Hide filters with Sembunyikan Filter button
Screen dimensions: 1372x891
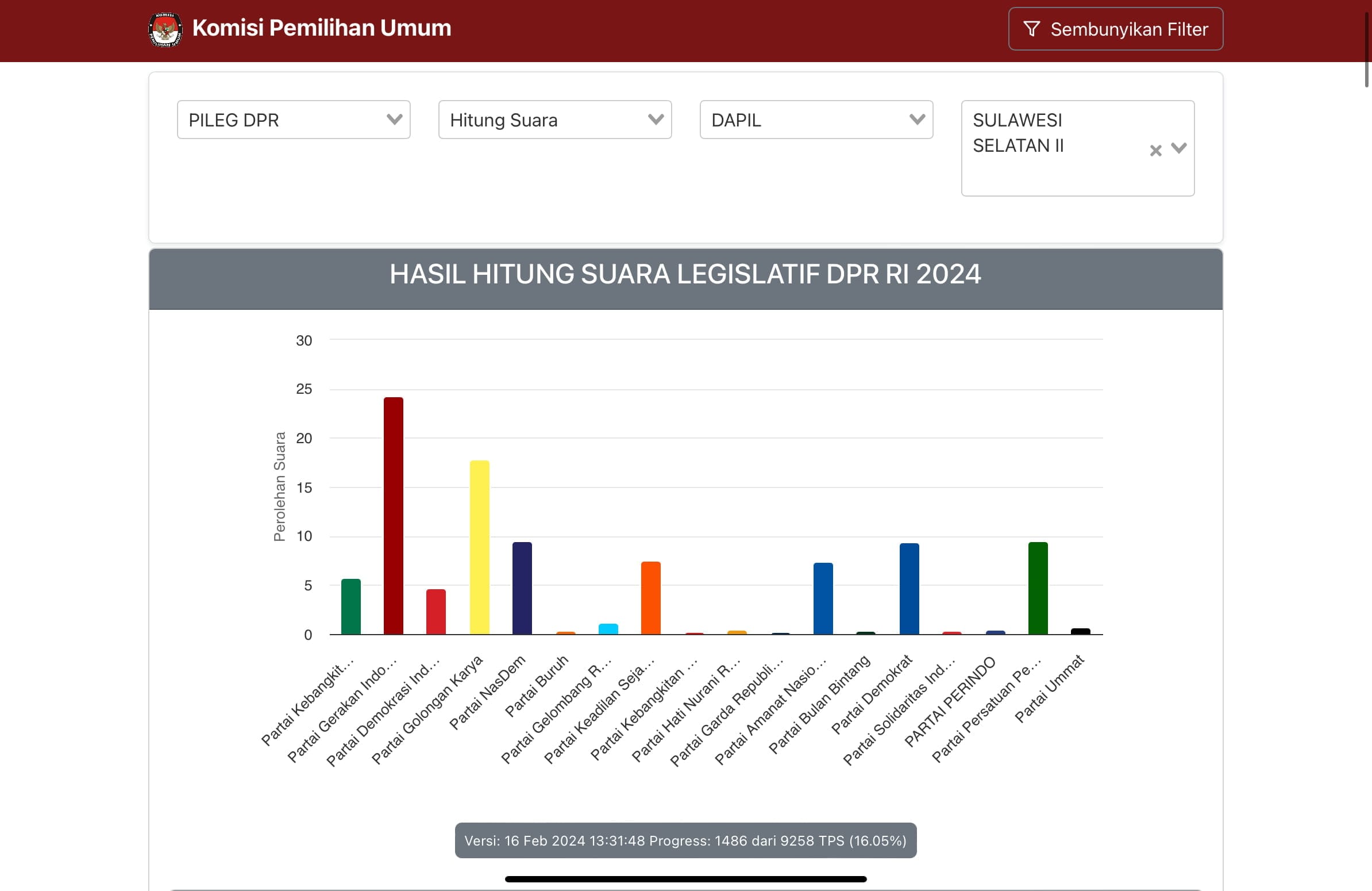tap(1116, 29)
